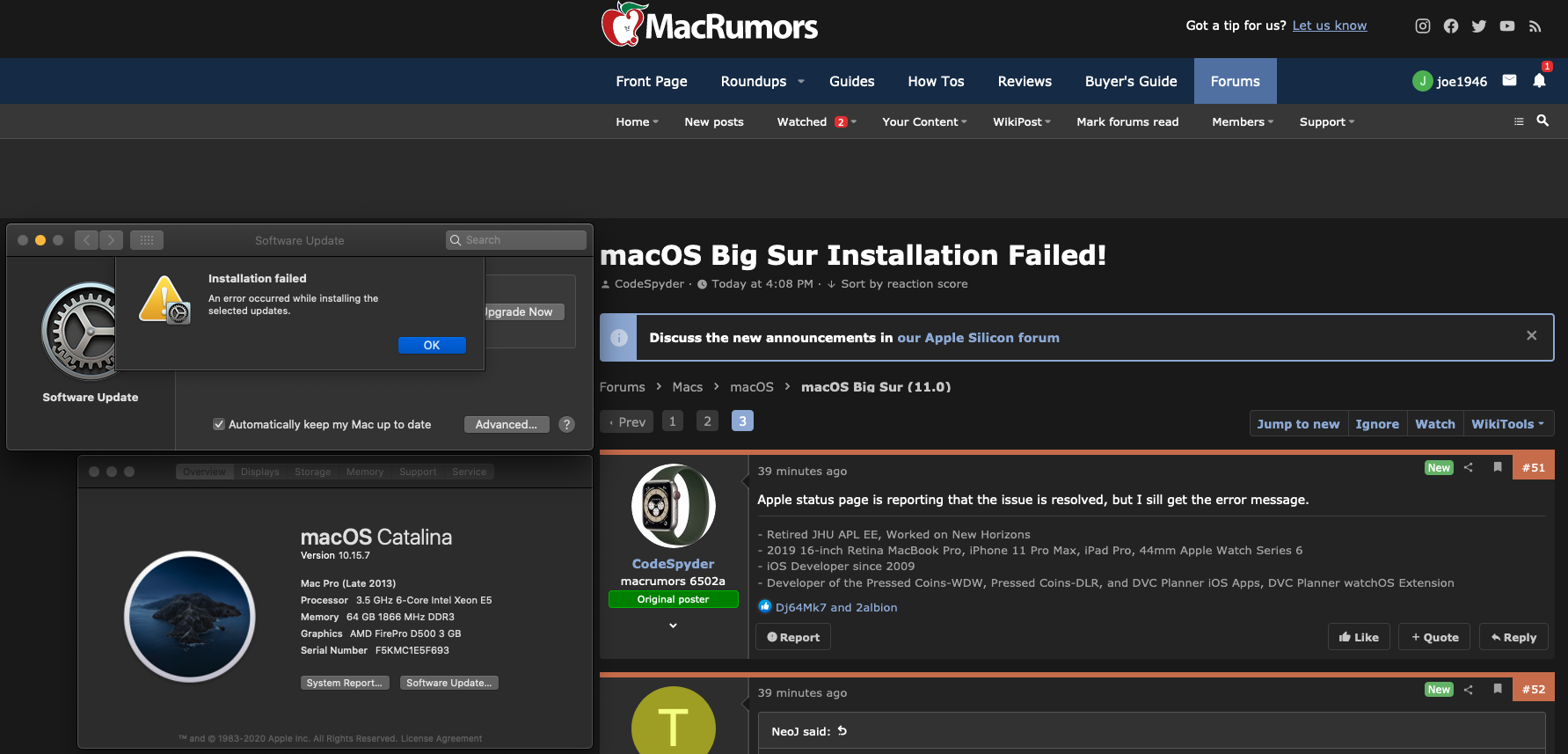Bookmark post #51
1568x754 pixels.
(x=1497, y=467)
